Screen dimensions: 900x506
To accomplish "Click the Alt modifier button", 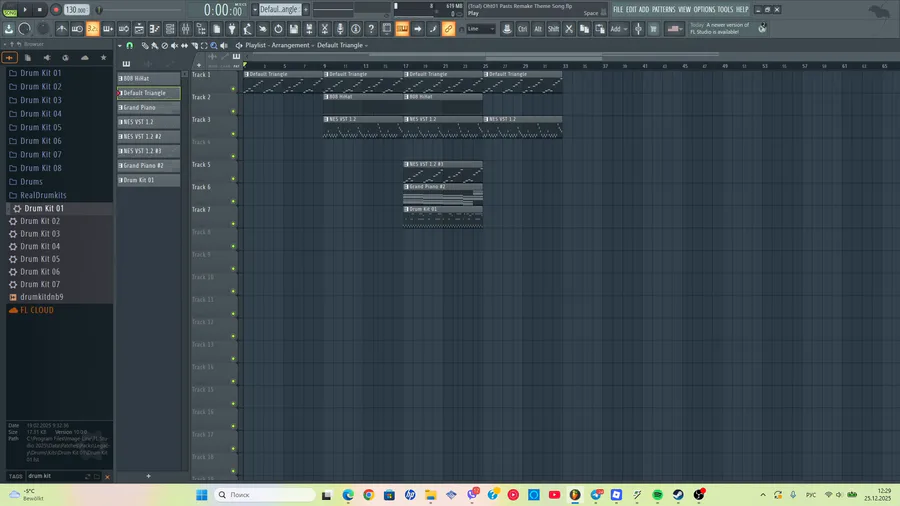I will tap(538, 29).
